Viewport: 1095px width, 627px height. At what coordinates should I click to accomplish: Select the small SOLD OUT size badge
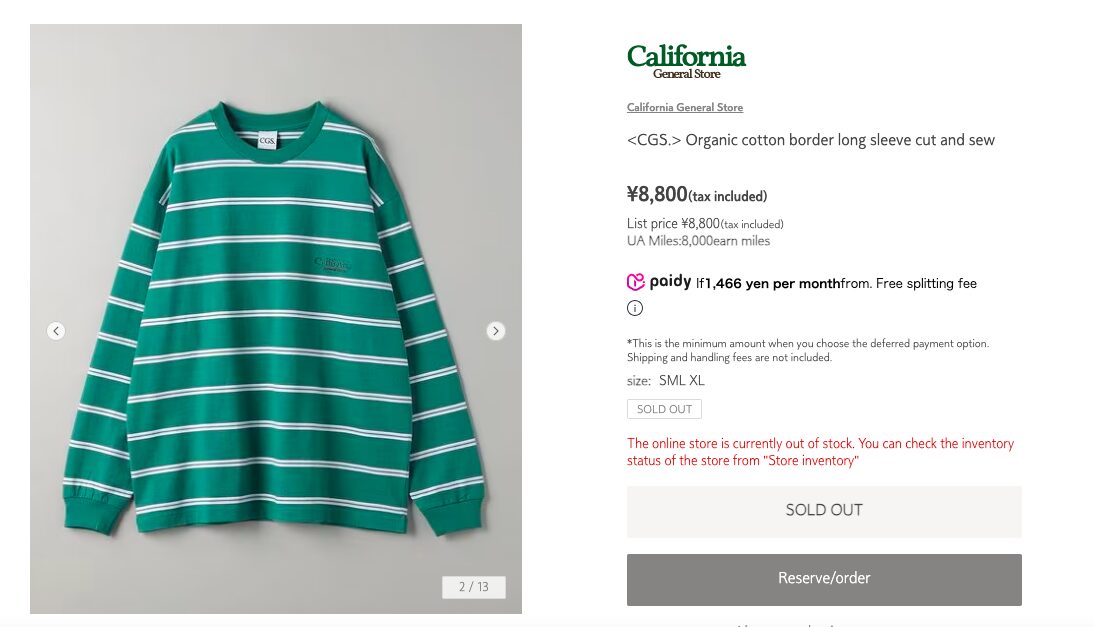pos(664,409)
